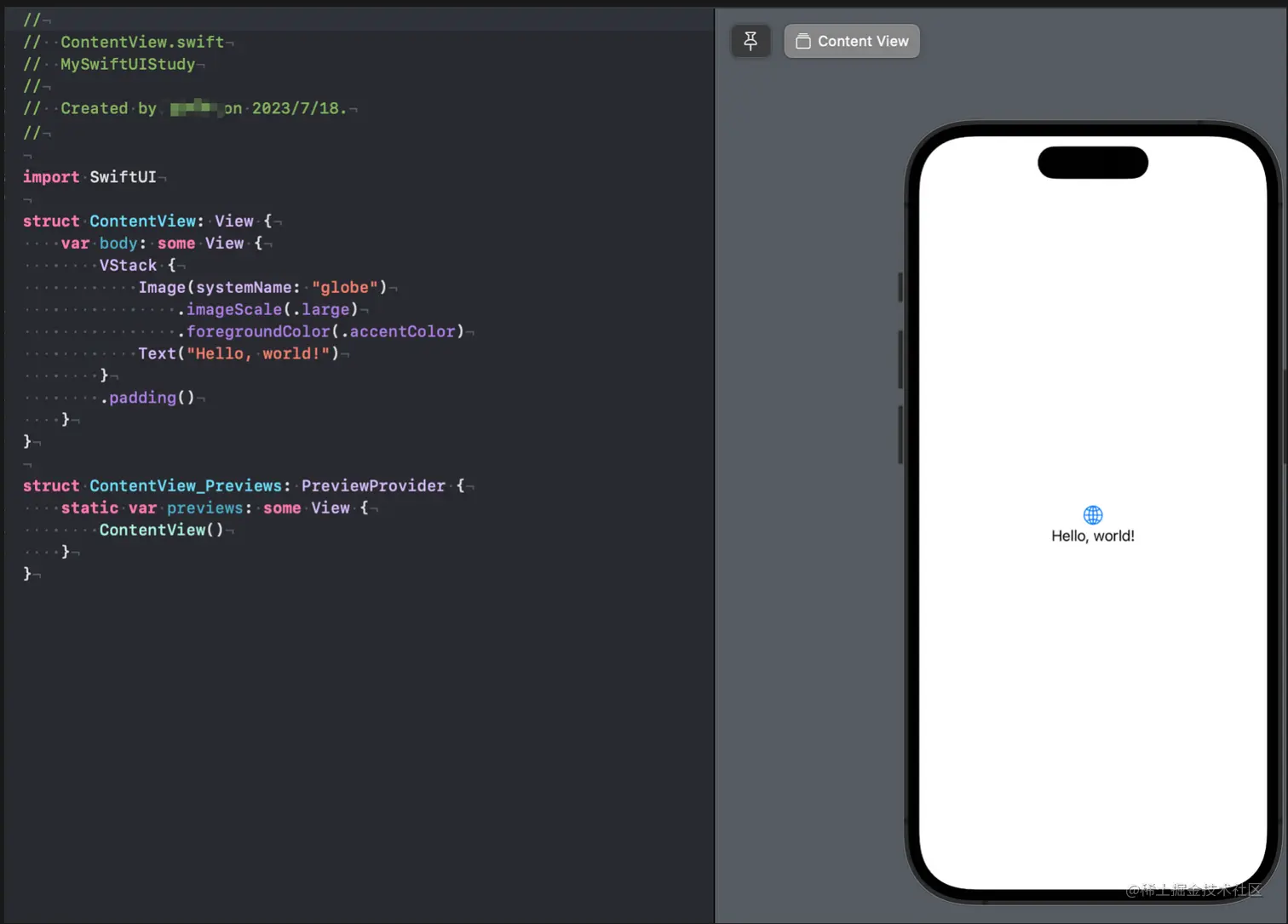Viewport: 1288px width, 924px height.
Task: Click the .foregroundColor(.accentColor) modifier
Action: (320, 332)
